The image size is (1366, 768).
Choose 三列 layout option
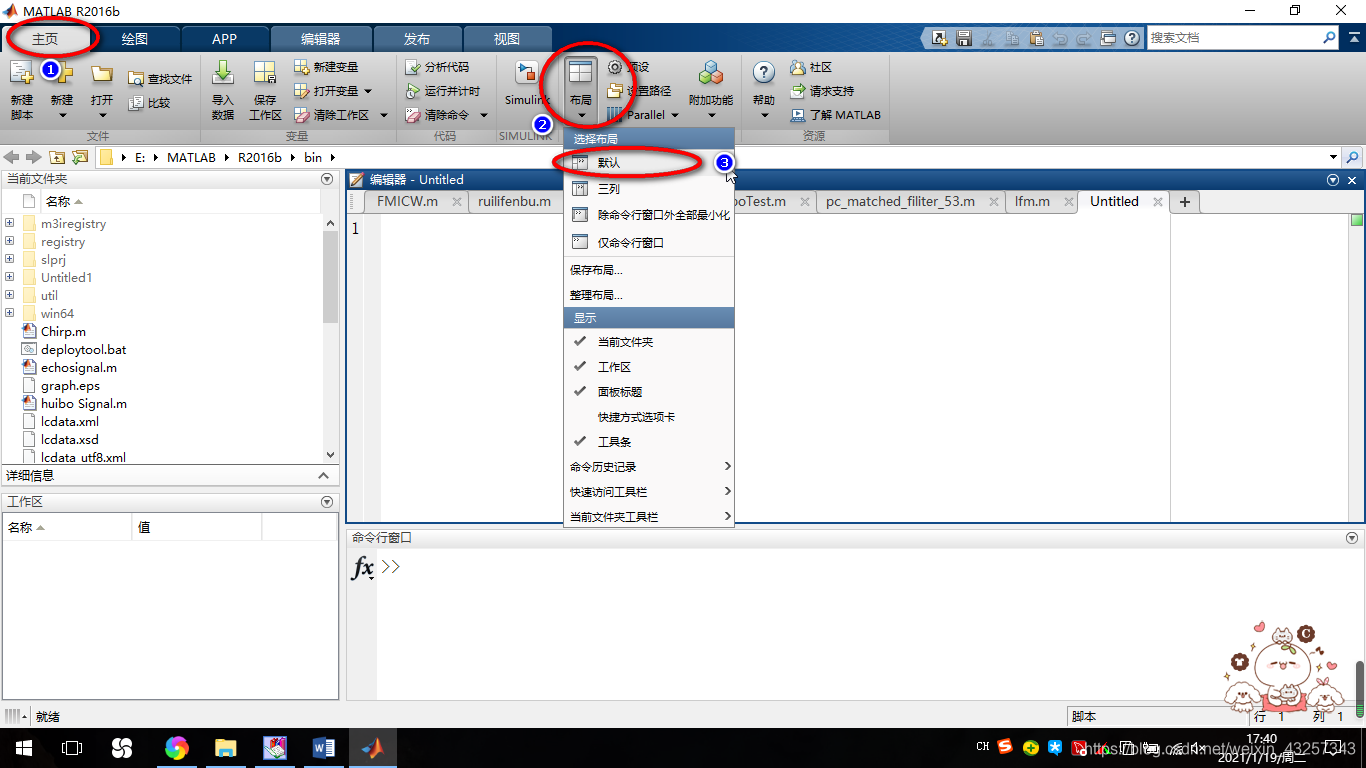click(x=649, y=188)
